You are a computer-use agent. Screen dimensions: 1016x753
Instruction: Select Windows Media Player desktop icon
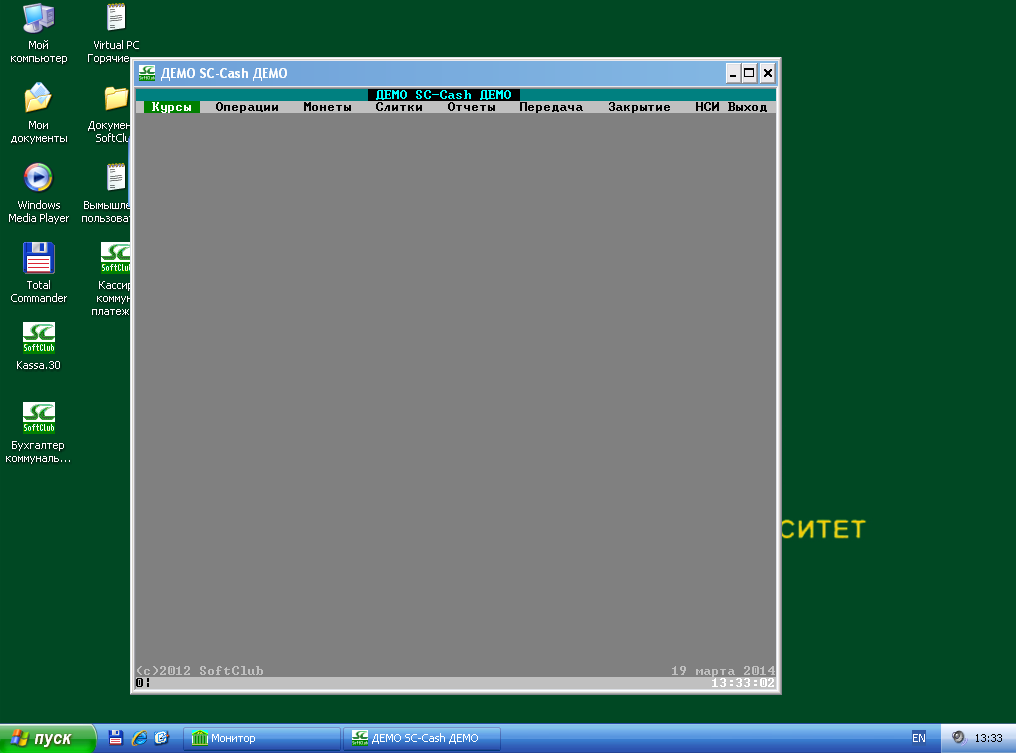click(x=38, y=192)
